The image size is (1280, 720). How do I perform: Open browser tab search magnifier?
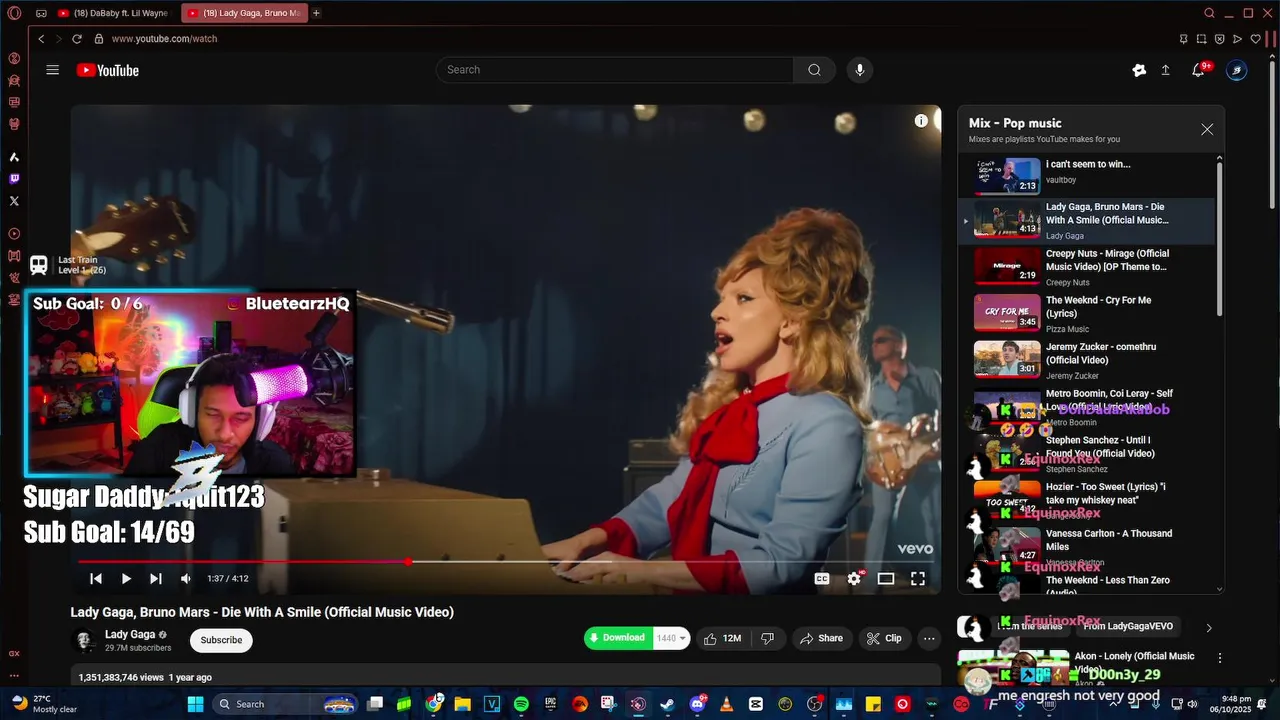tap(1209, 13)
